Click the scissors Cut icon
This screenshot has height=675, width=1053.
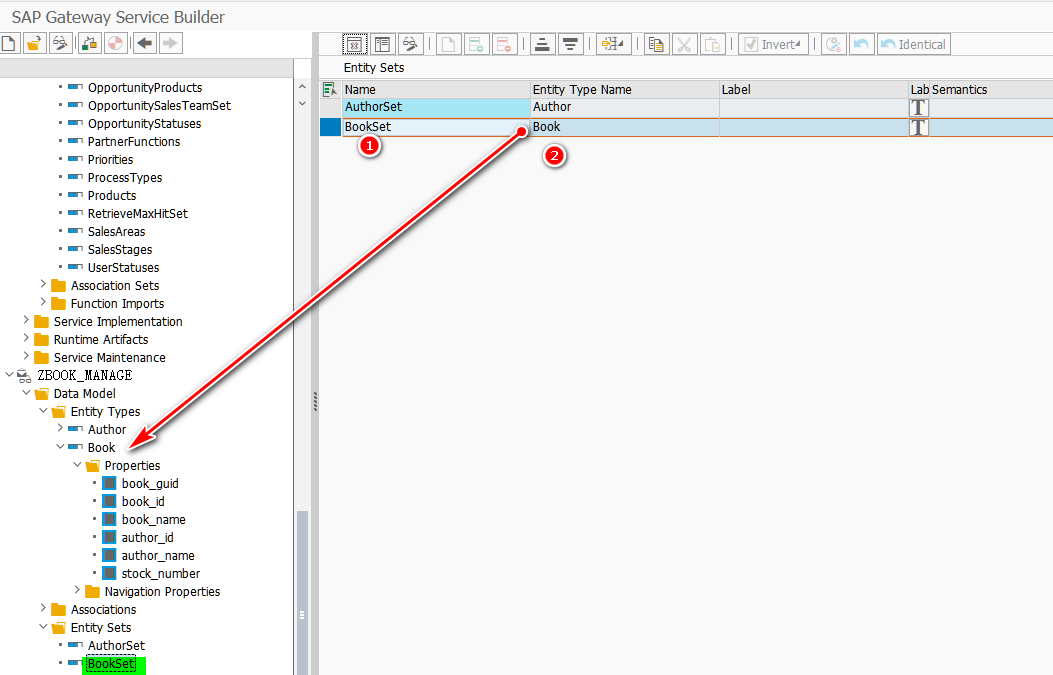[684, 45]
